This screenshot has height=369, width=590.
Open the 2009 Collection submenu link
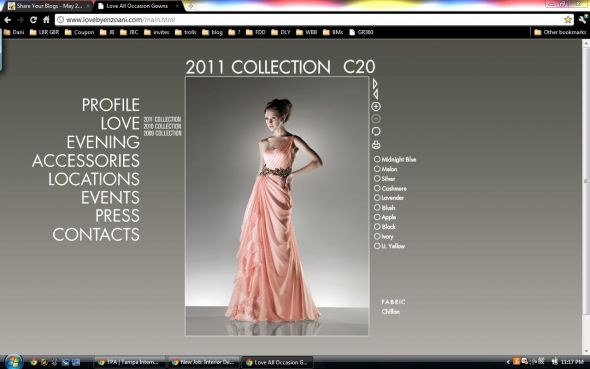pos(162,133)
